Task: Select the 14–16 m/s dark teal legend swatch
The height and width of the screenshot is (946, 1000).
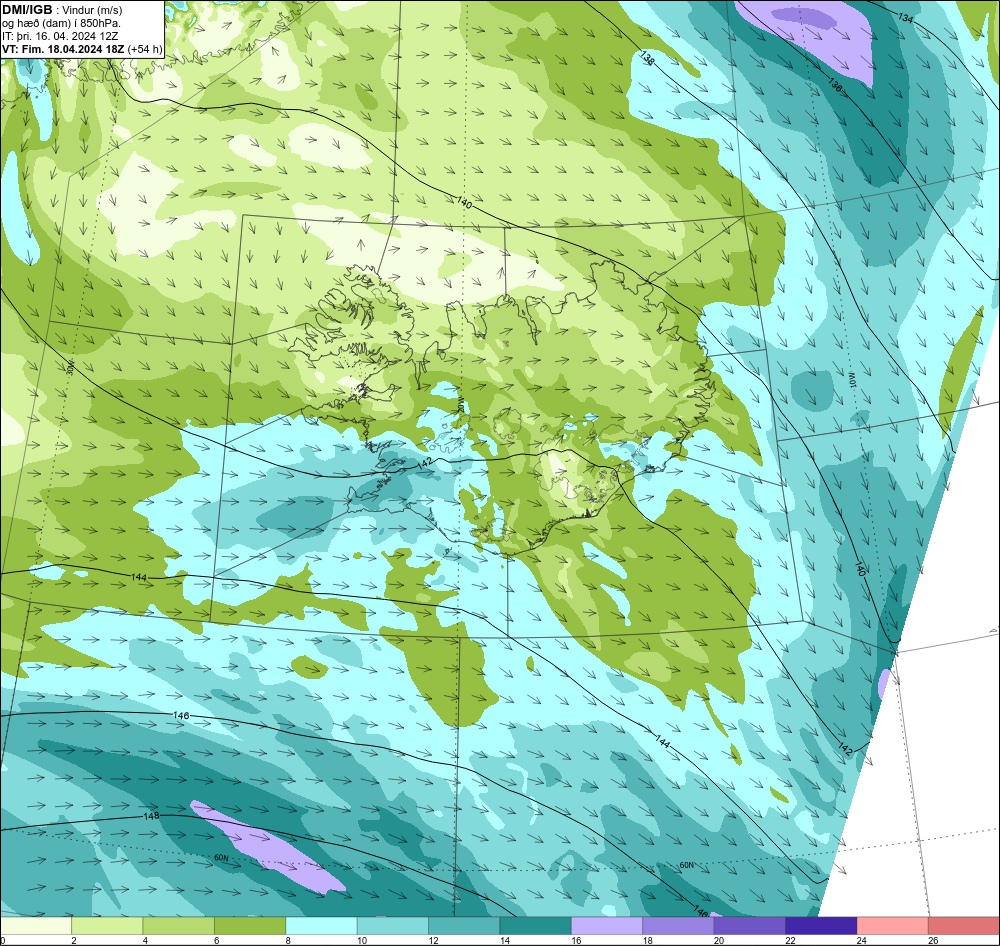Action: coord(536,925)
